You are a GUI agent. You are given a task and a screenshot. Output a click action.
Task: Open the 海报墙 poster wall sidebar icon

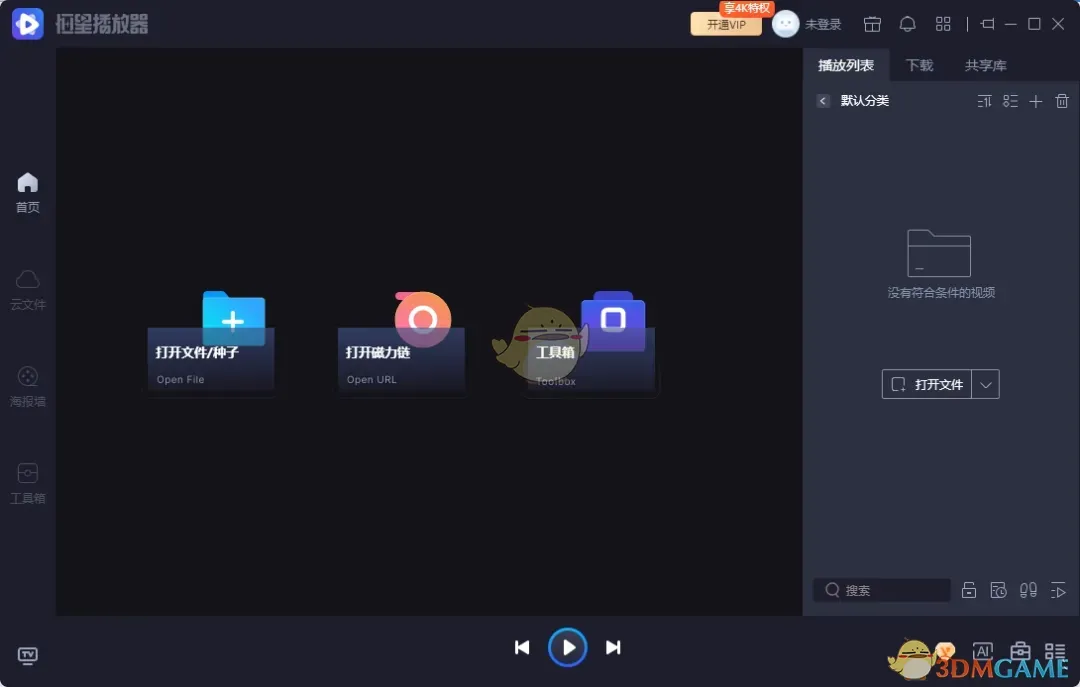[x=28, y=385]
